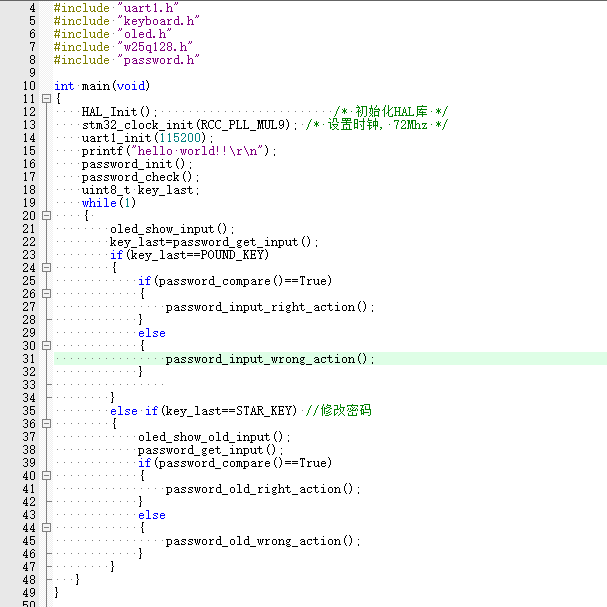Collapse fold marker at line 26
Viewport: 607px width, 607px height.
[46, 294]
